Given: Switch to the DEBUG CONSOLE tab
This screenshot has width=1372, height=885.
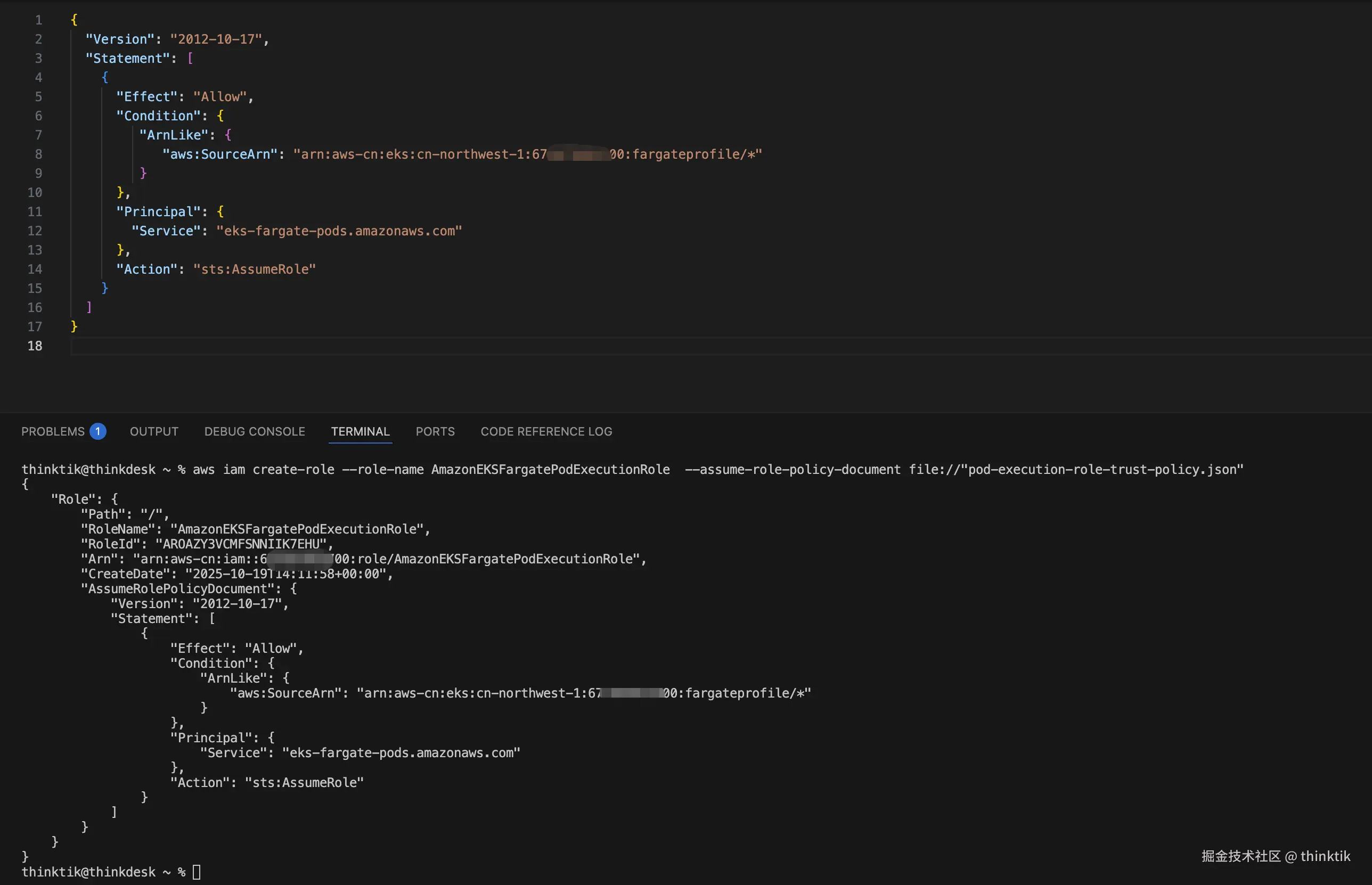Looking at the screenshot, I should click(255, 431).
